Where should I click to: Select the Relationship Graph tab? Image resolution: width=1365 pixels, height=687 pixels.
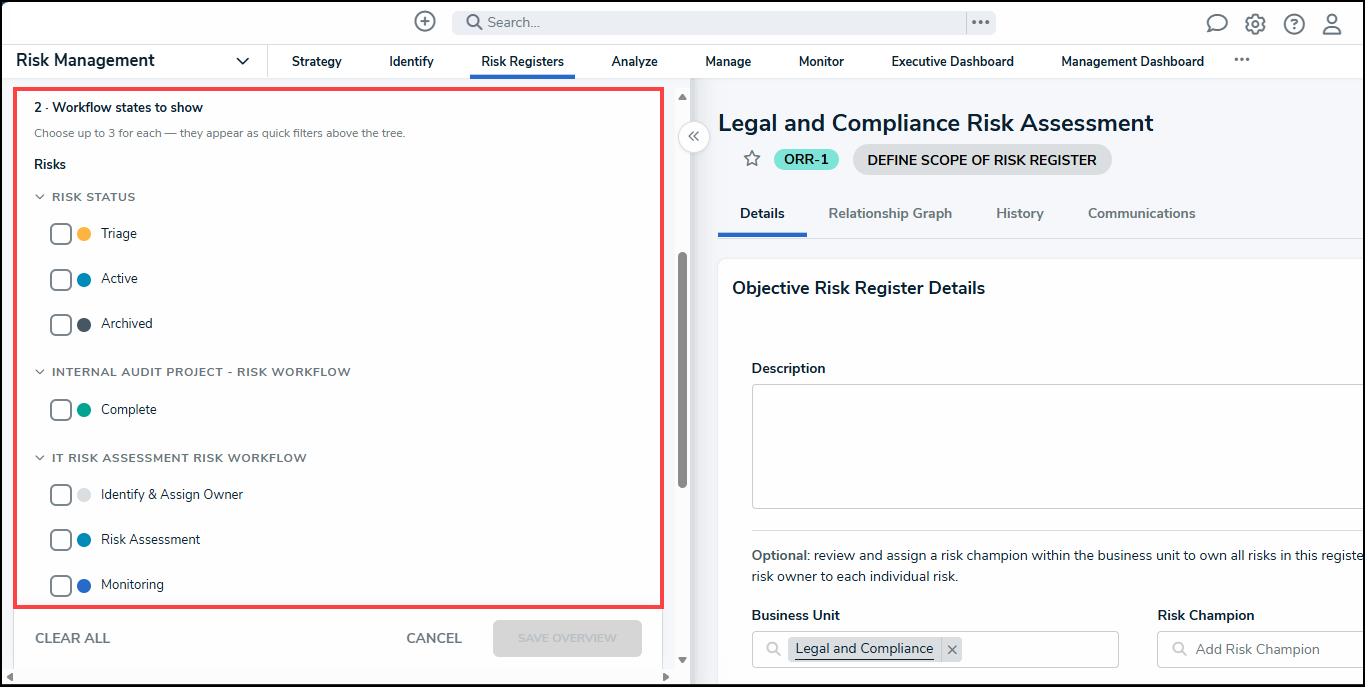pos(890,213)
